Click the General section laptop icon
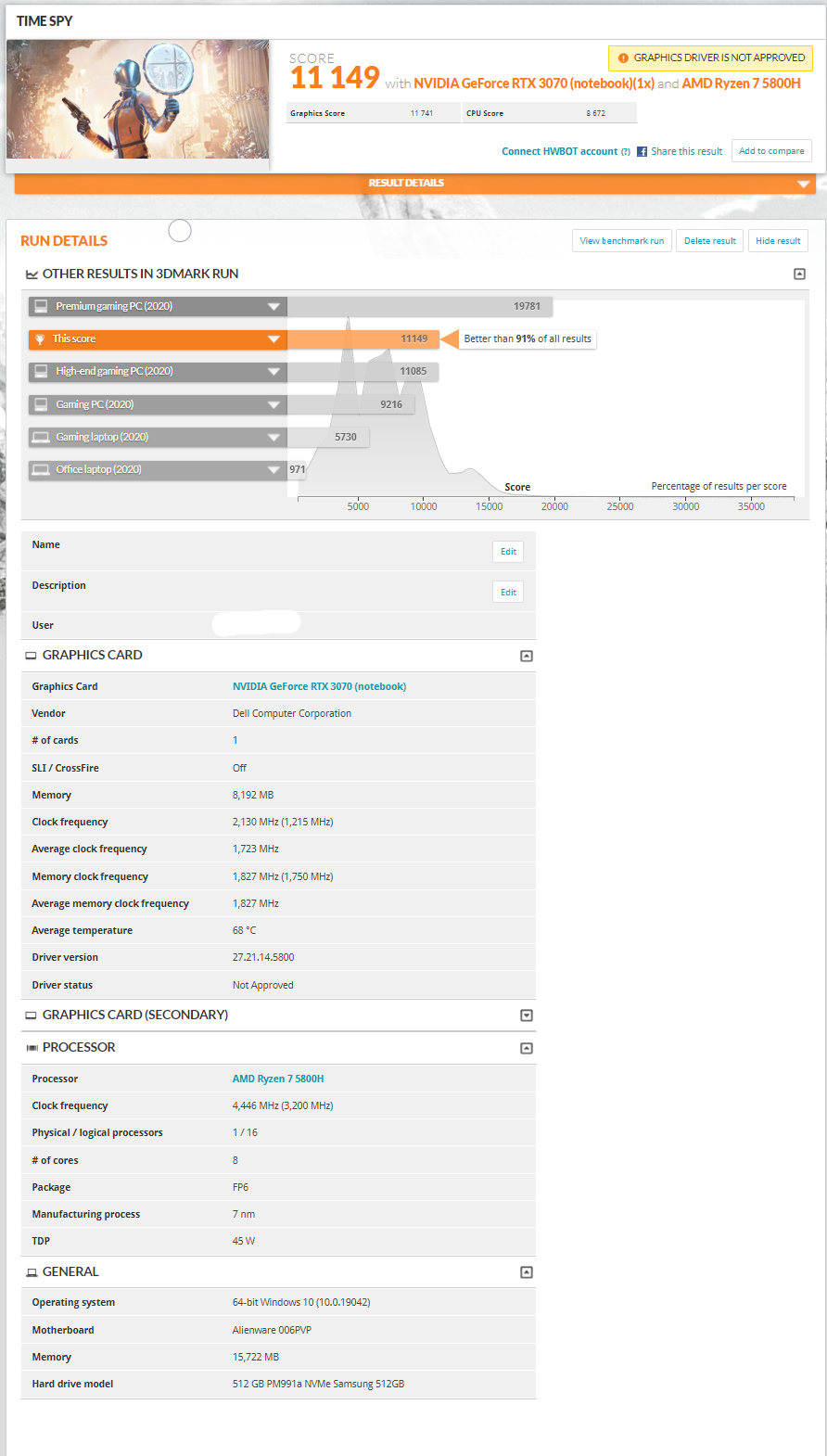Screen dimensions: 827x1456 [32, 1272]
